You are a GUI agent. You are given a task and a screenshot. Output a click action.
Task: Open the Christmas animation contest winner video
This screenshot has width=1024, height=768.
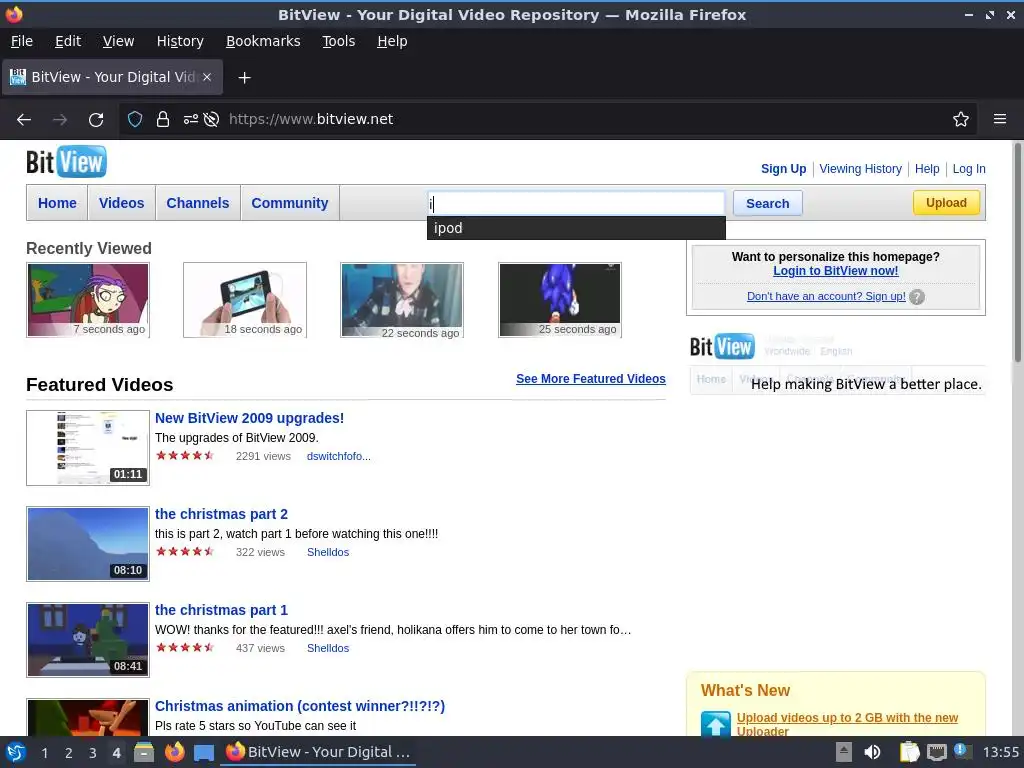coord(300,706)
